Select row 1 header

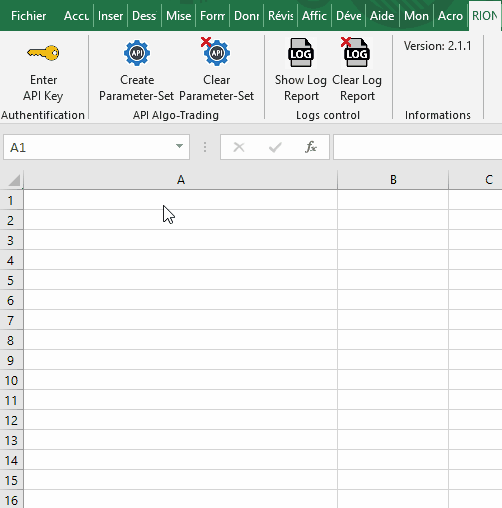click(x=11, y=200)
